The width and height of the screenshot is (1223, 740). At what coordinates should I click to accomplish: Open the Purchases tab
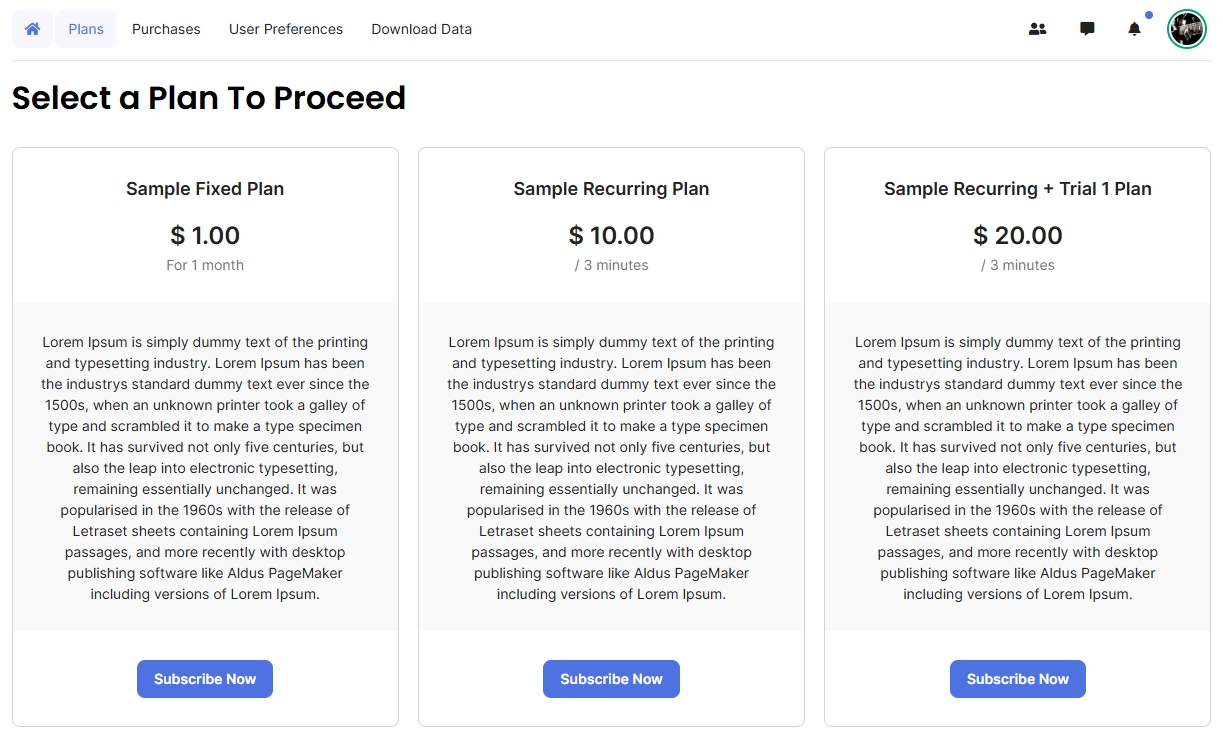(166, 29)
